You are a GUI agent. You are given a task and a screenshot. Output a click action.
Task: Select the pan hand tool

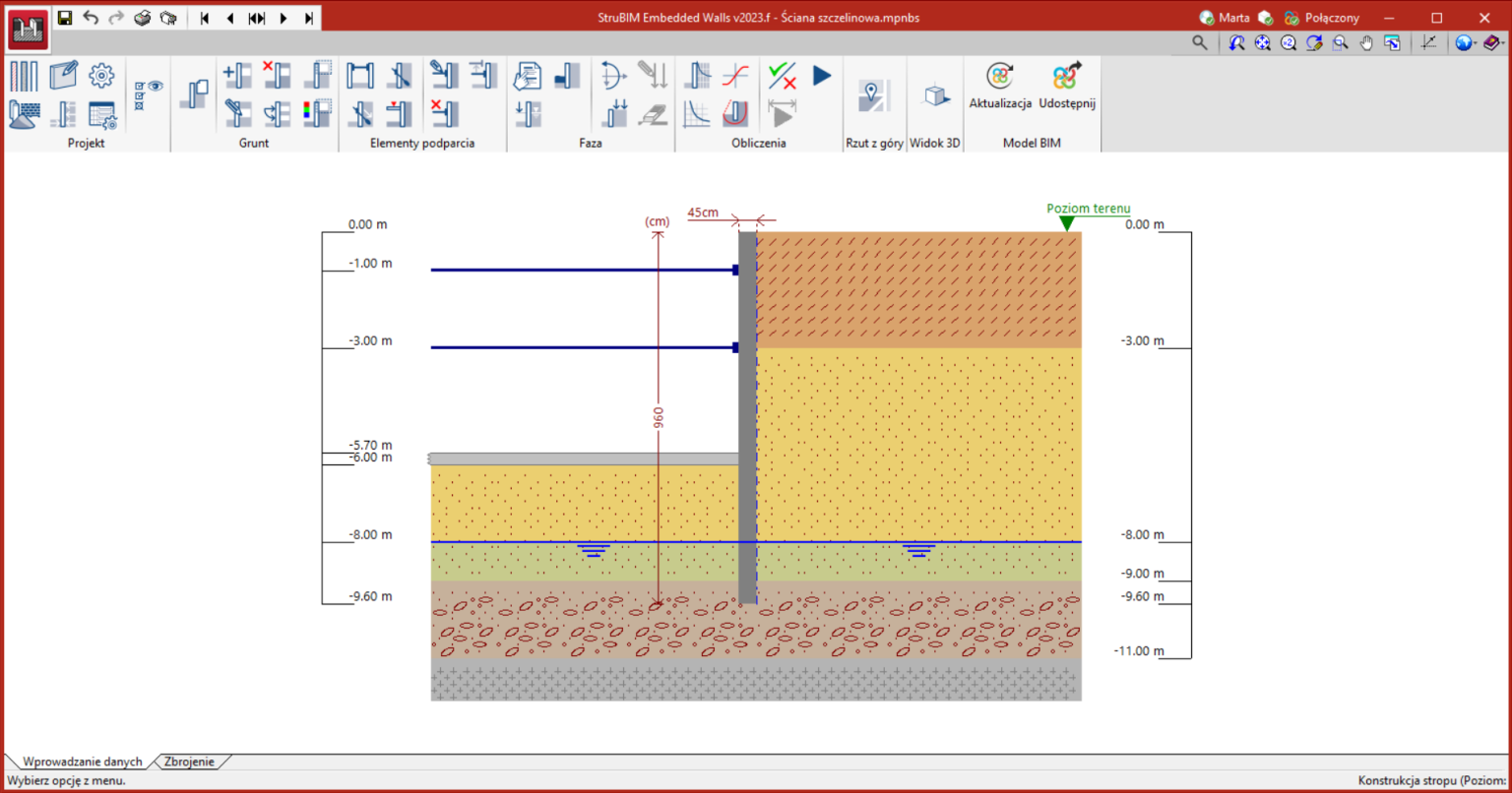1366,43
